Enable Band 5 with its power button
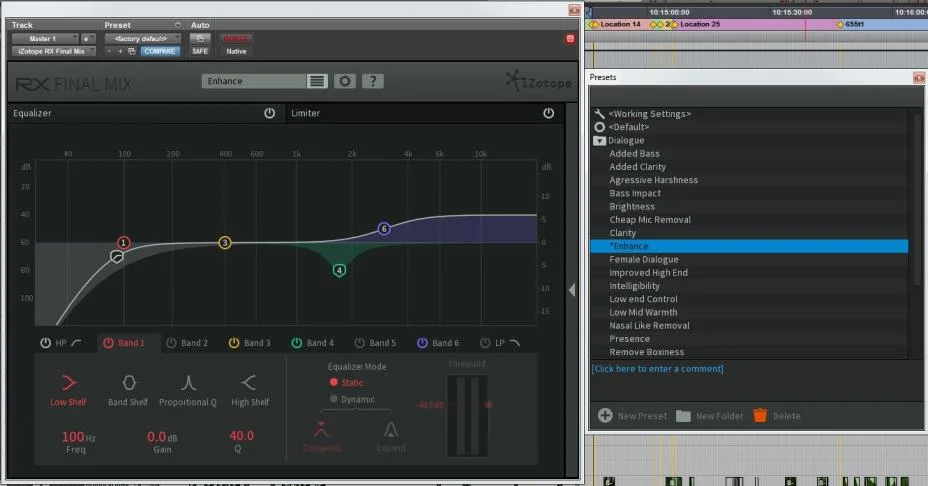Screen dimensions: 928x486 tap(359, 343)
